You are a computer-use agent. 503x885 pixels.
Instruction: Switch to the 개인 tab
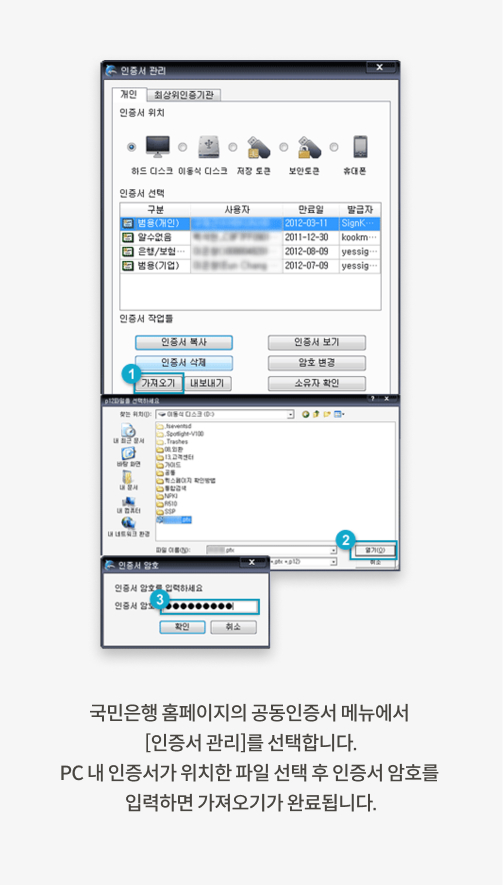click(129, 94)
